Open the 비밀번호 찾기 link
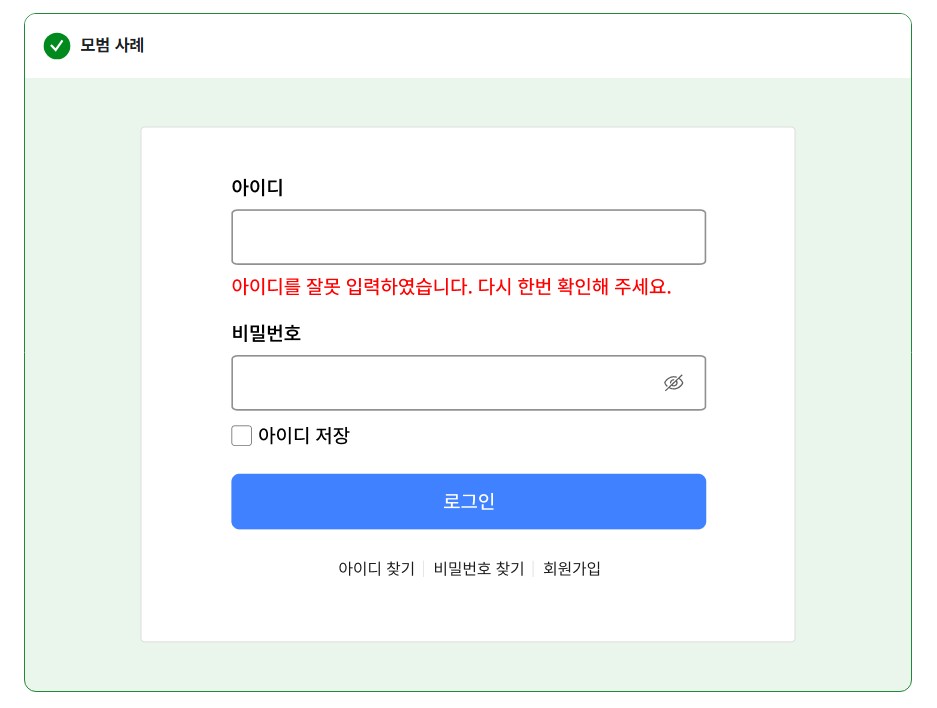 [x=479, y=569]
